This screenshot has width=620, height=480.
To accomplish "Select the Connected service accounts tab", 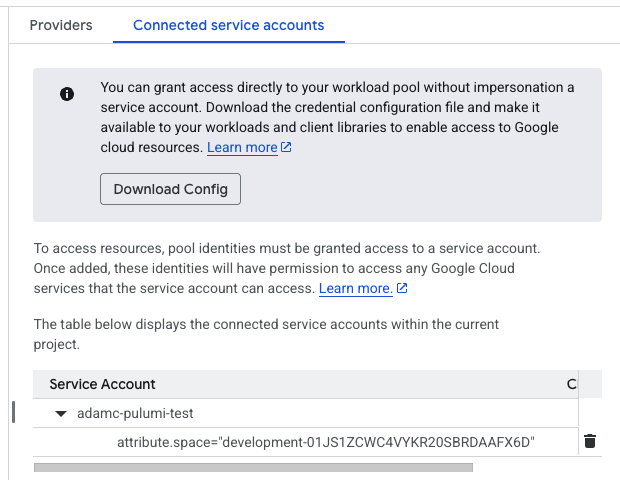I will [x=229, y=25].
